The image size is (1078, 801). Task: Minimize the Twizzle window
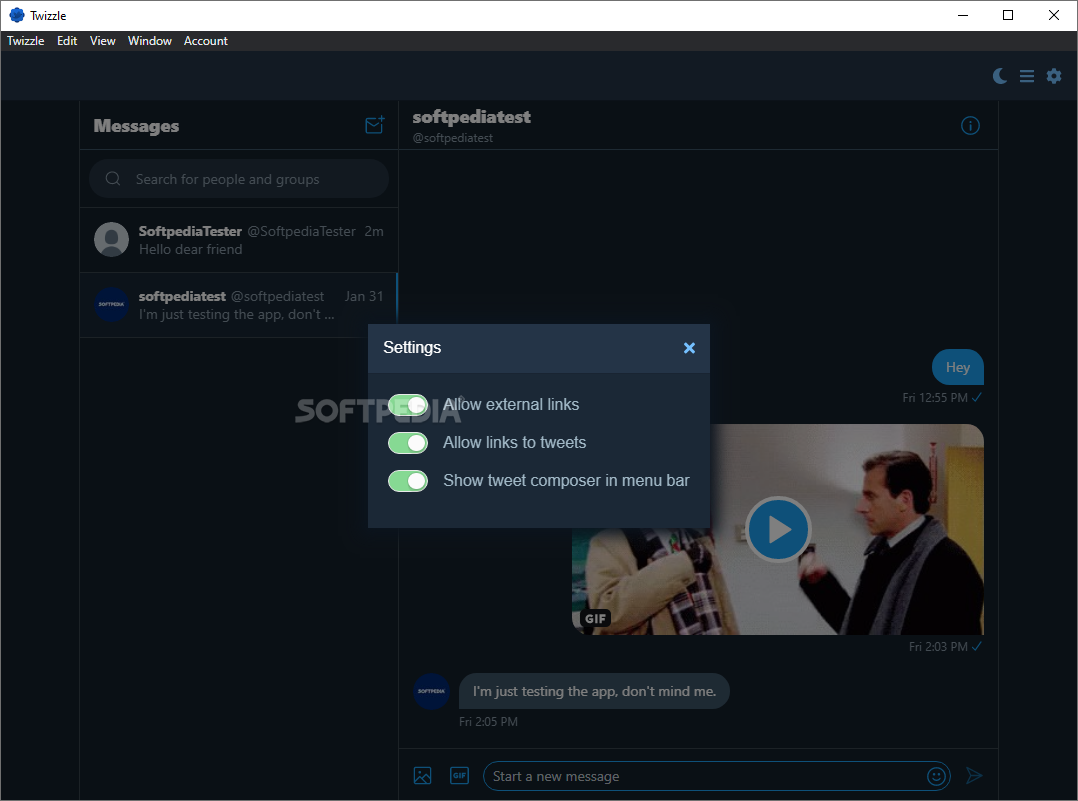click(963, 15)
